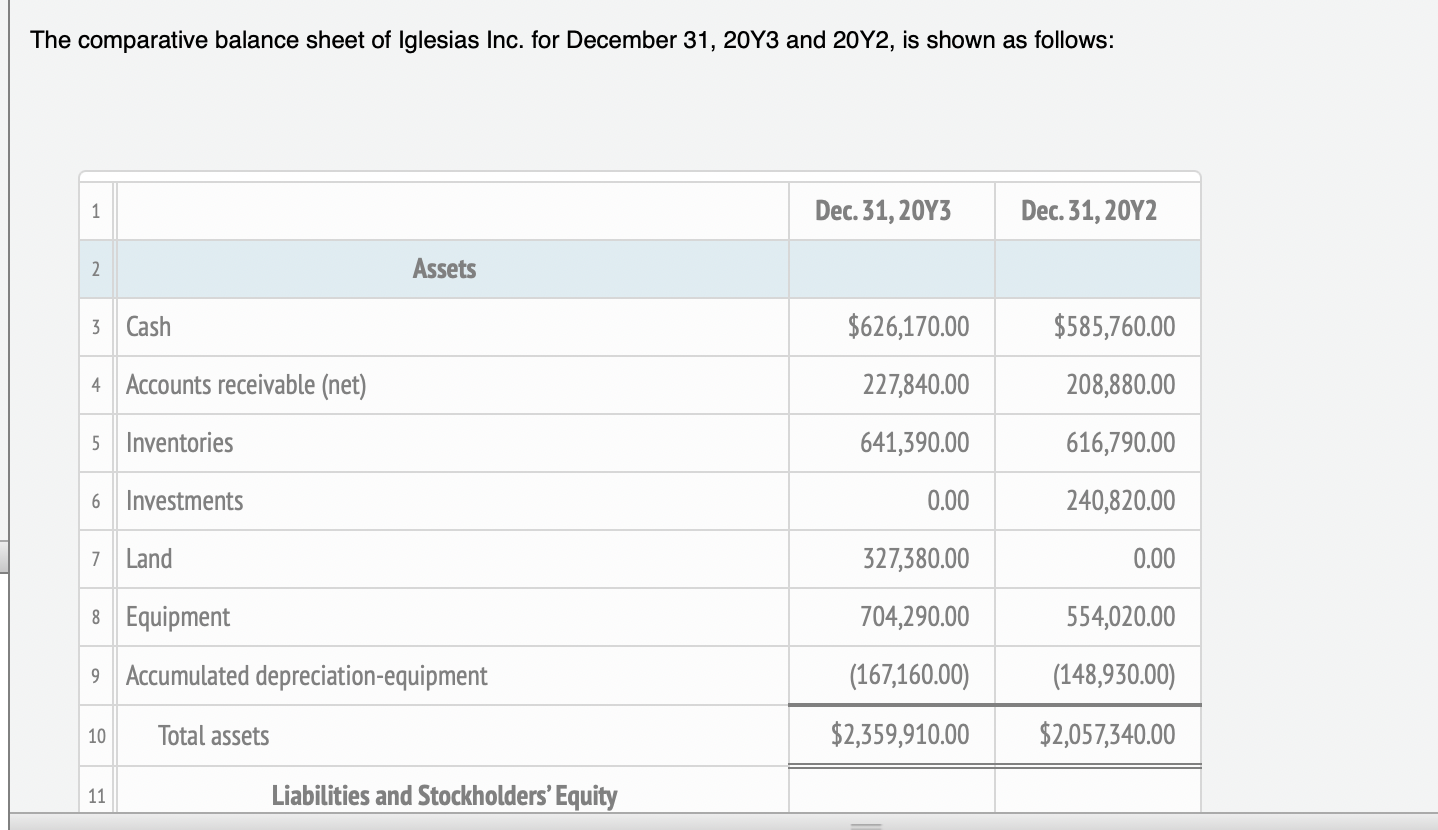Select Land 20Y2 value 0.00

click(x=1154, y=558)
